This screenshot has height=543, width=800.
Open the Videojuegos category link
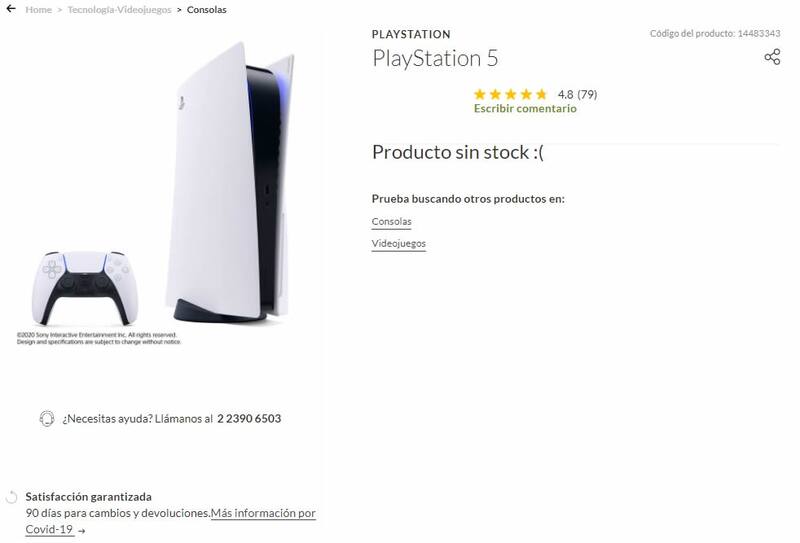click(398, 244)
